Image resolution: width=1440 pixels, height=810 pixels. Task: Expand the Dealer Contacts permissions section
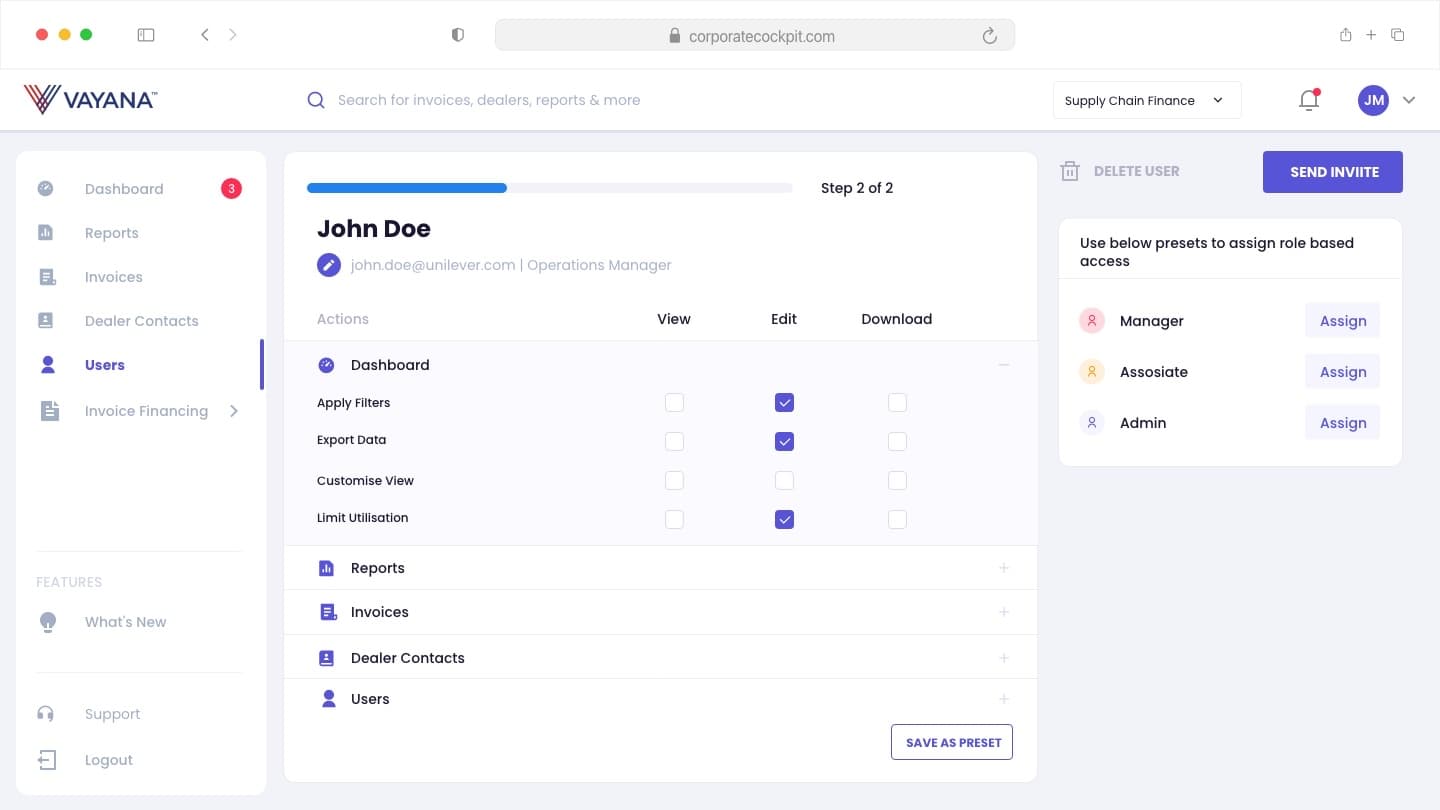coord(1004,658)
